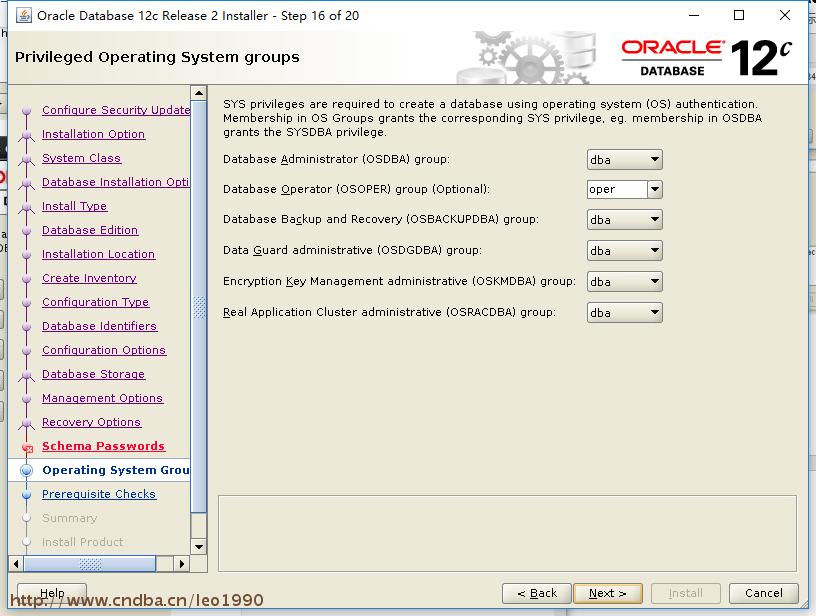The image size is (816, 616).
Task: Go to System Class step
Action: point(81,158)
